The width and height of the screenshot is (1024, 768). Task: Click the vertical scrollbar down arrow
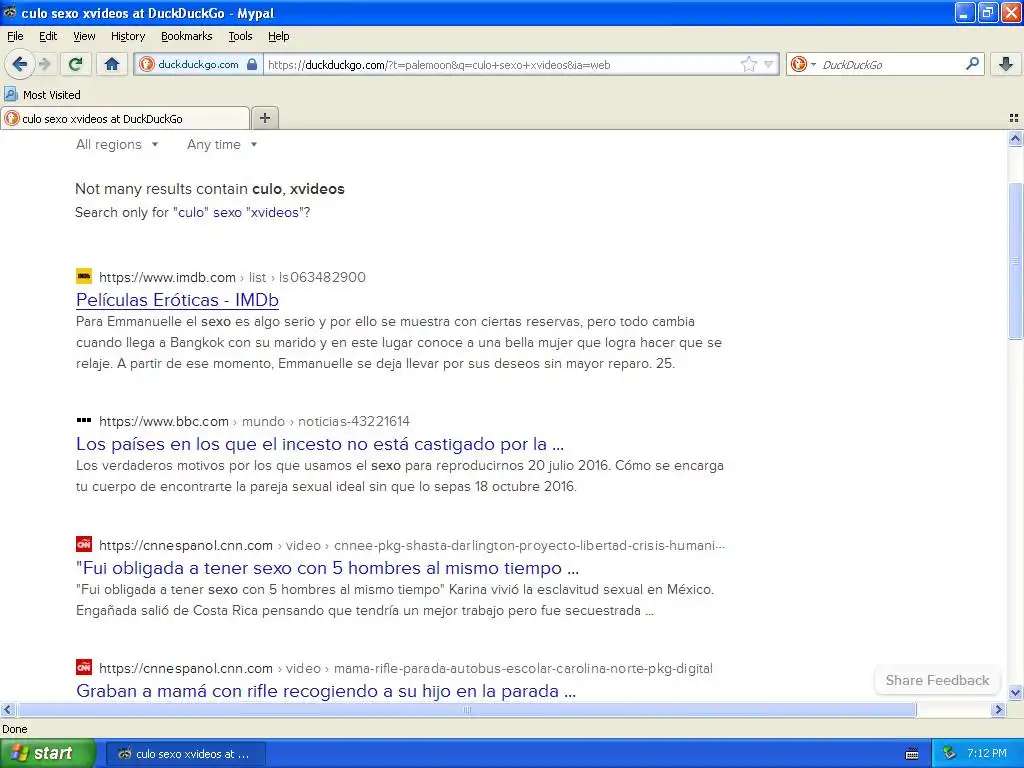(1015, 693)
